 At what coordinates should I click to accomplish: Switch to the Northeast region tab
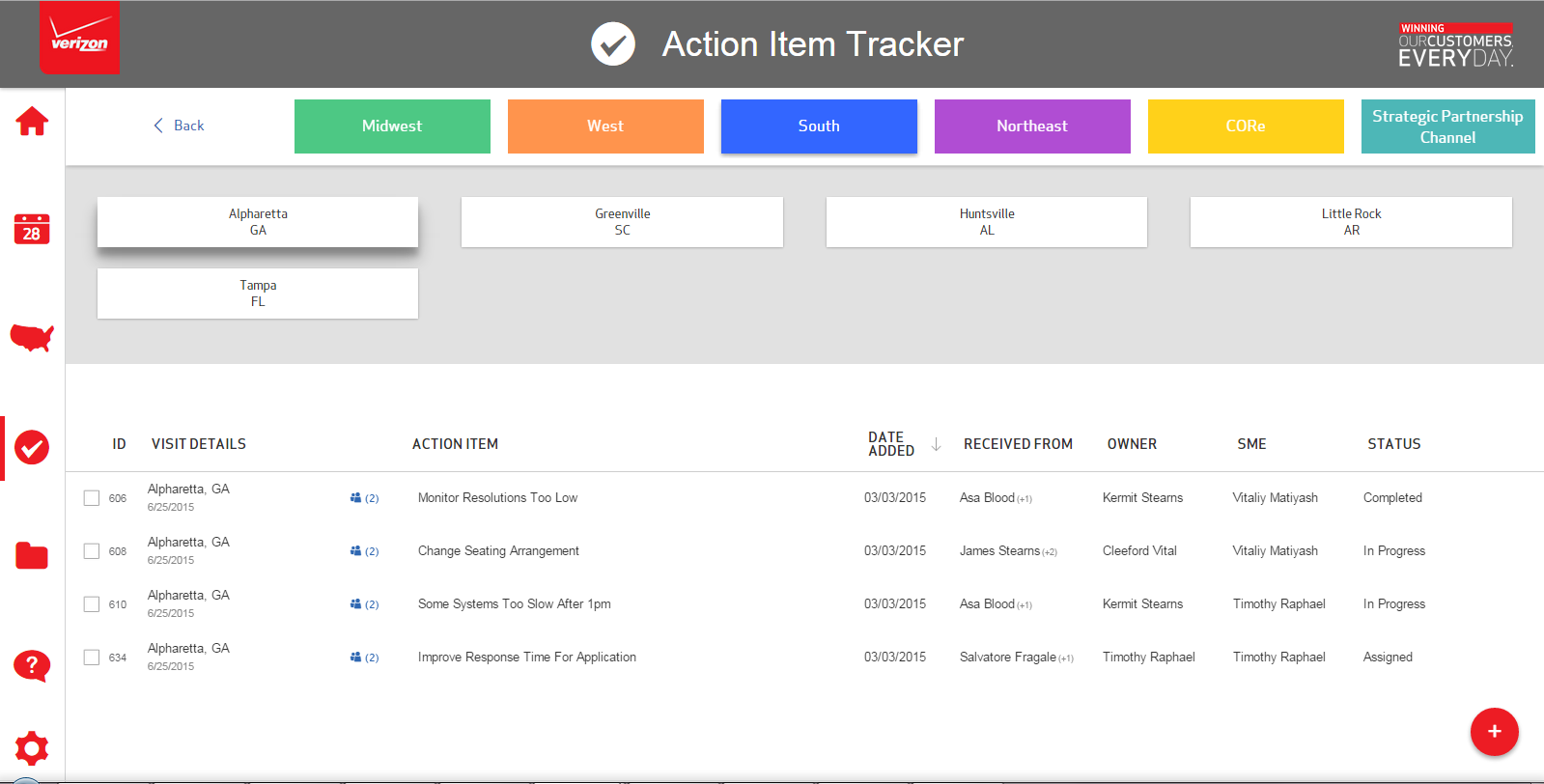[x=1032, y=126]
